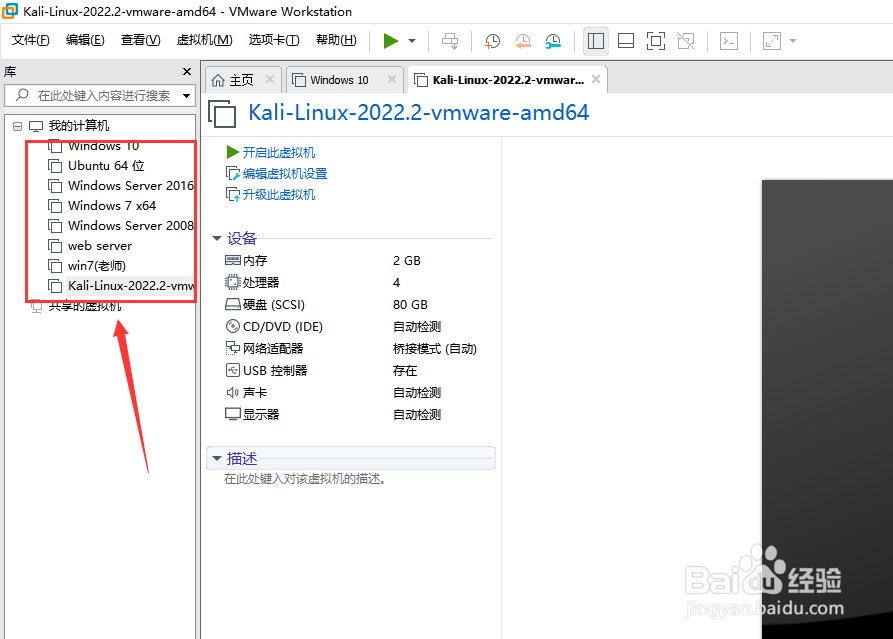
Task: Select Ubuntu 64 位 virtual machine
Action: pos(106,166)
